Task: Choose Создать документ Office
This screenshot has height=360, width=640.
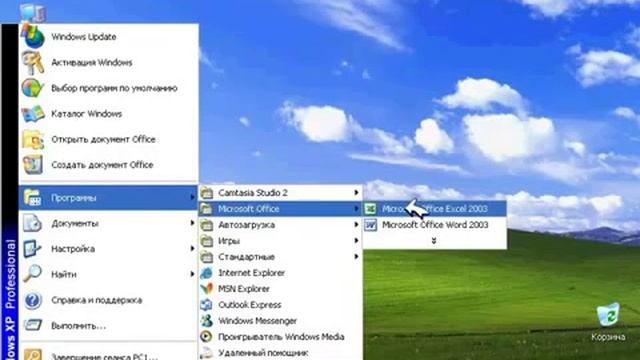Action: click(109, 165)
